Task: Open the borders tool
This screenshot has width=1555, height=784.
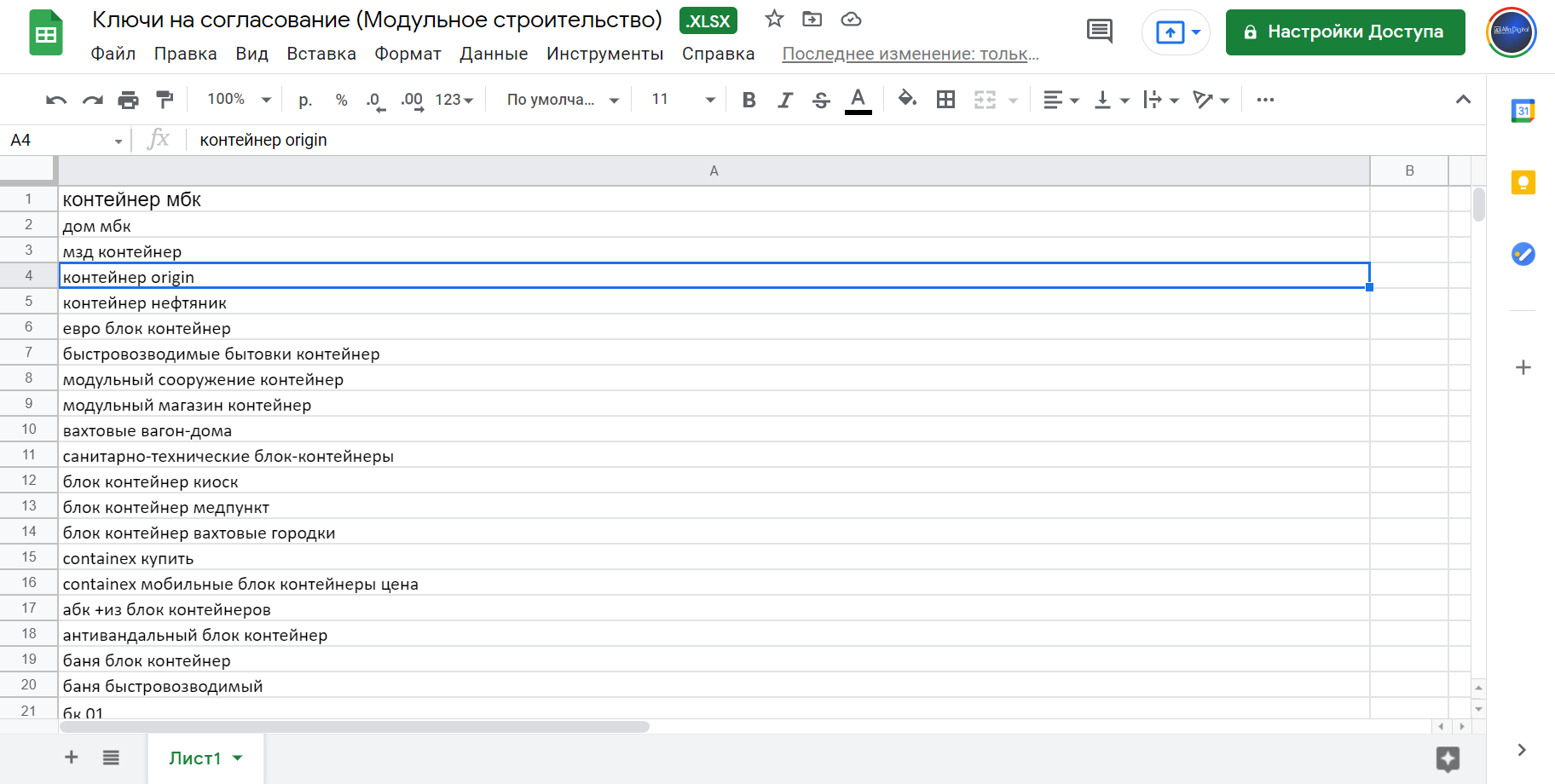Action: click(945, 100)
